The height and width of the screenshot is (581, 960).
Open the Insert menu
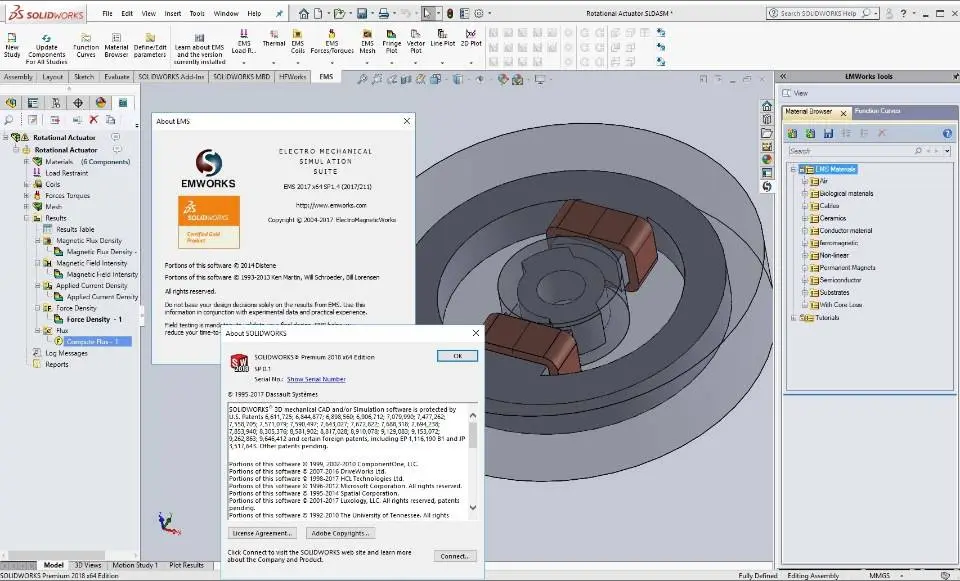pyautogui.click(x=173, y=13)
